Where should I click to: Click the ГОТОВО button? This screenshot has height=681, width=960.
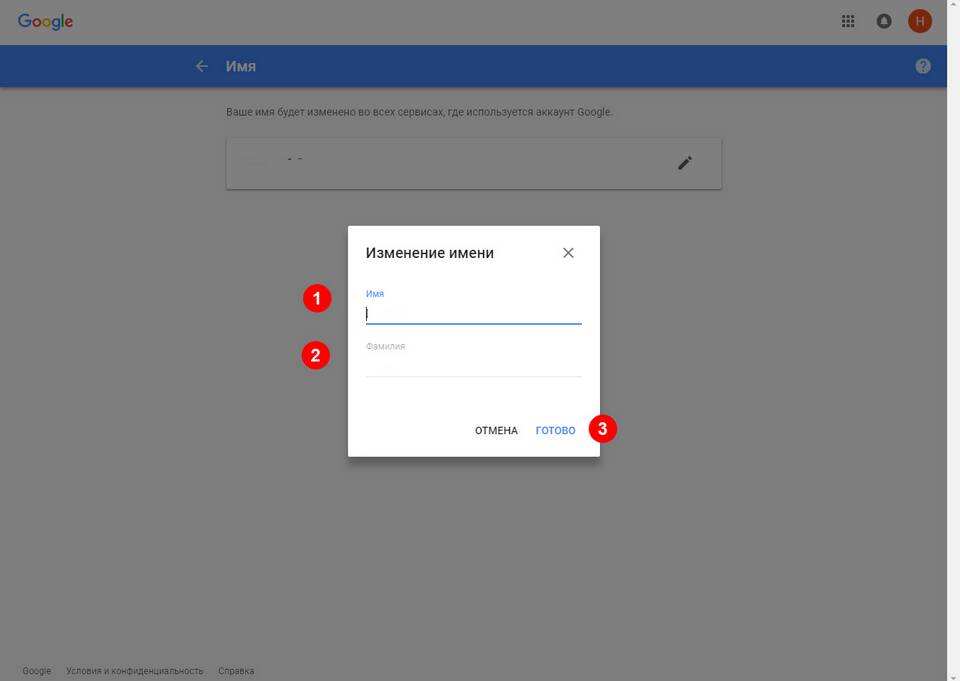tap(555, 431)
